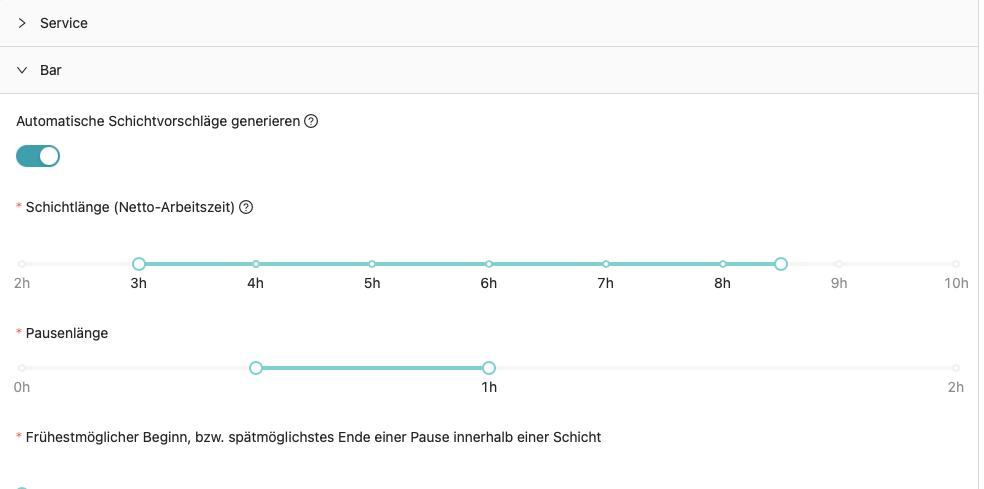Select the 9h mark on Schichtlänge slider
Screen dimensions: 984x489
[x=839, y=264]
